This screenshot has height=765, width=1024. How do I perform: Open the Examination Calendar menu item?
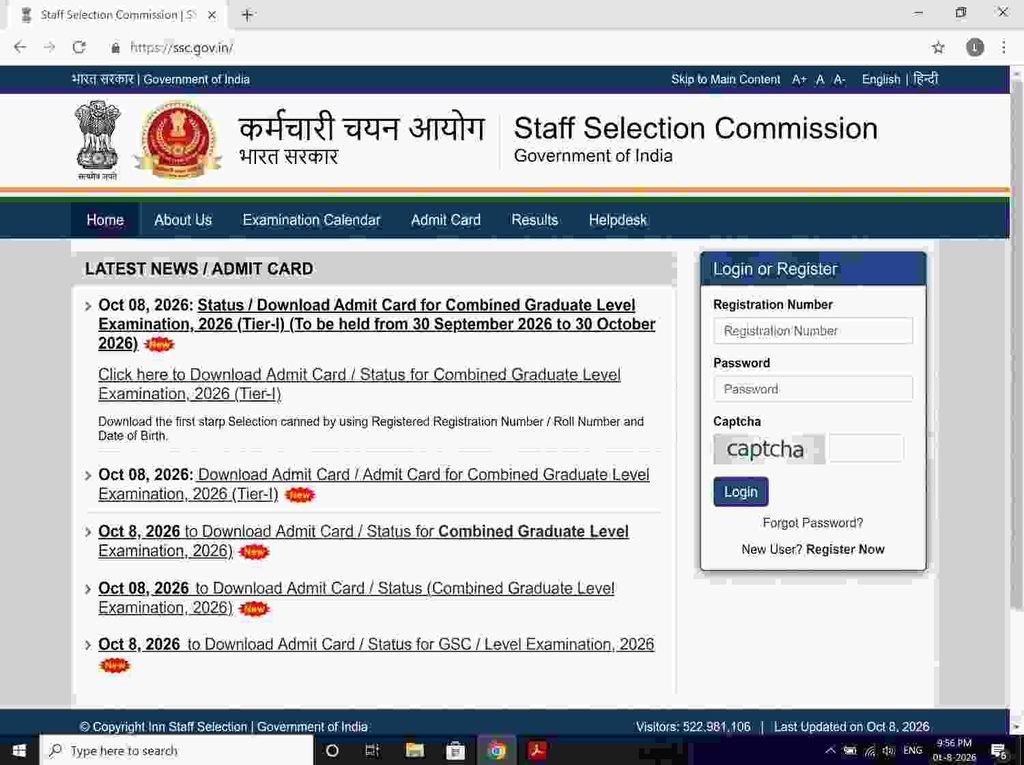point(312,220)
